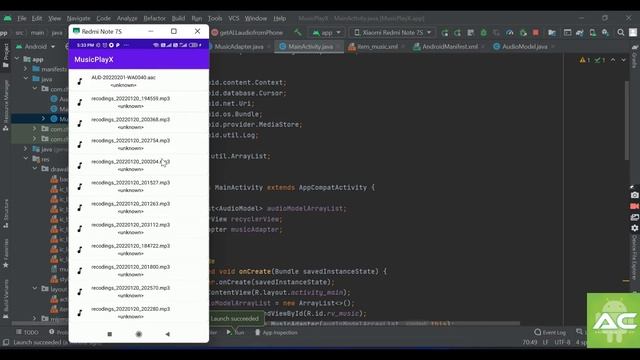Open the VCS menu
Image resolution: width=640 pixels, height=360 pixels.
234,18
